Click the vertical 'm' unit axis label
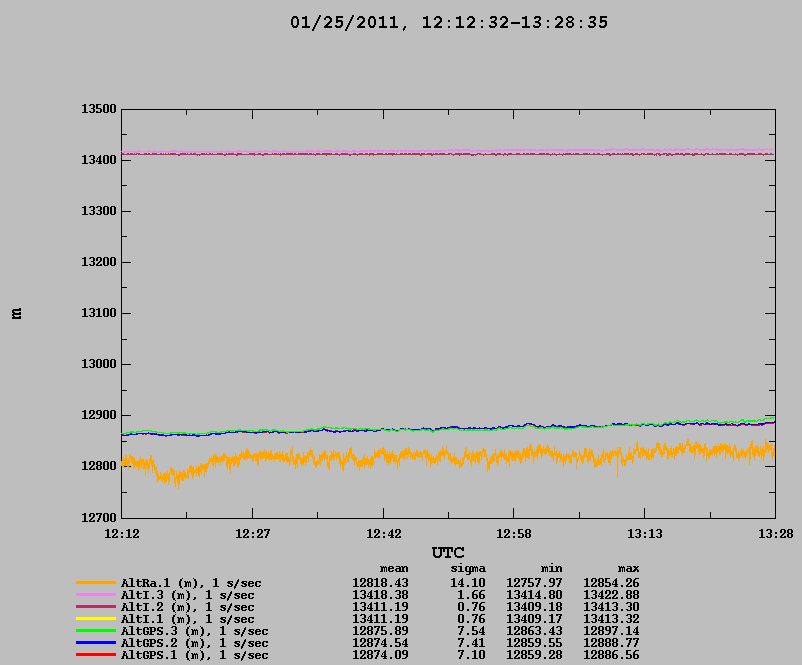Screen dimensions: 802x665 16,313
